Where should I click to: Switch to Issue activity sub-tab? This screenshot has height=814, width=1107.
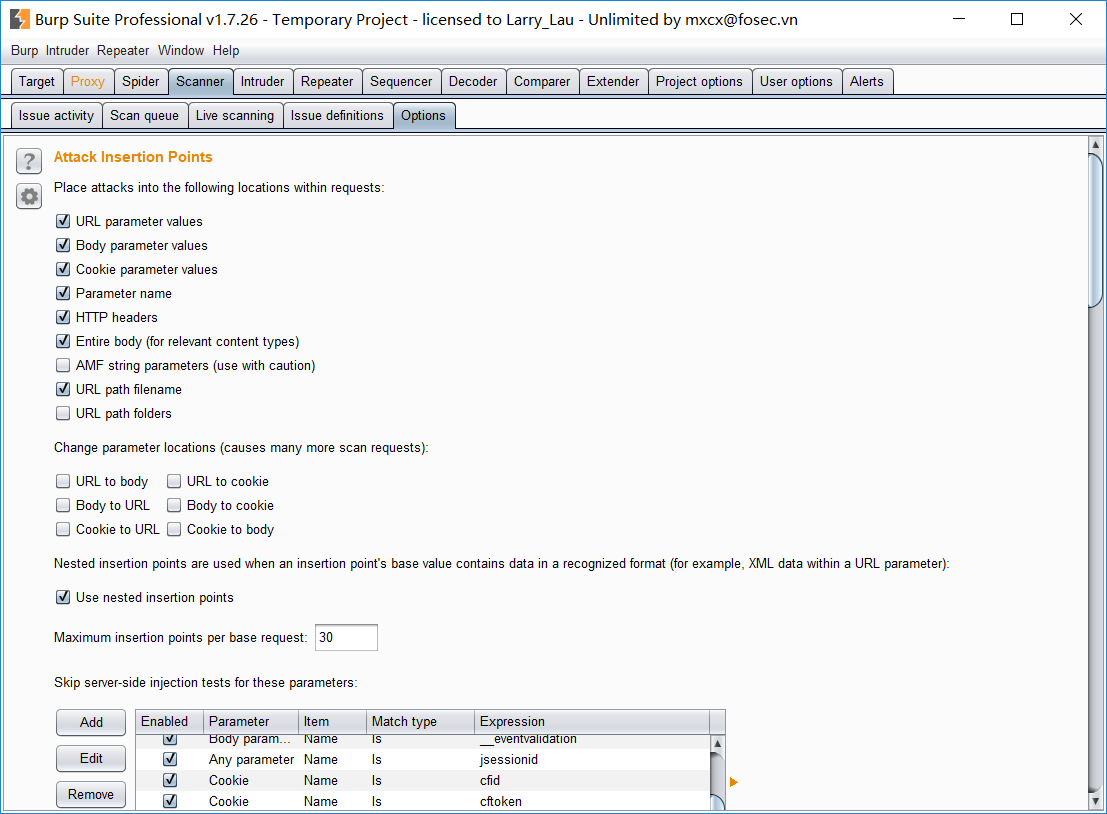[x=56, y=115]
